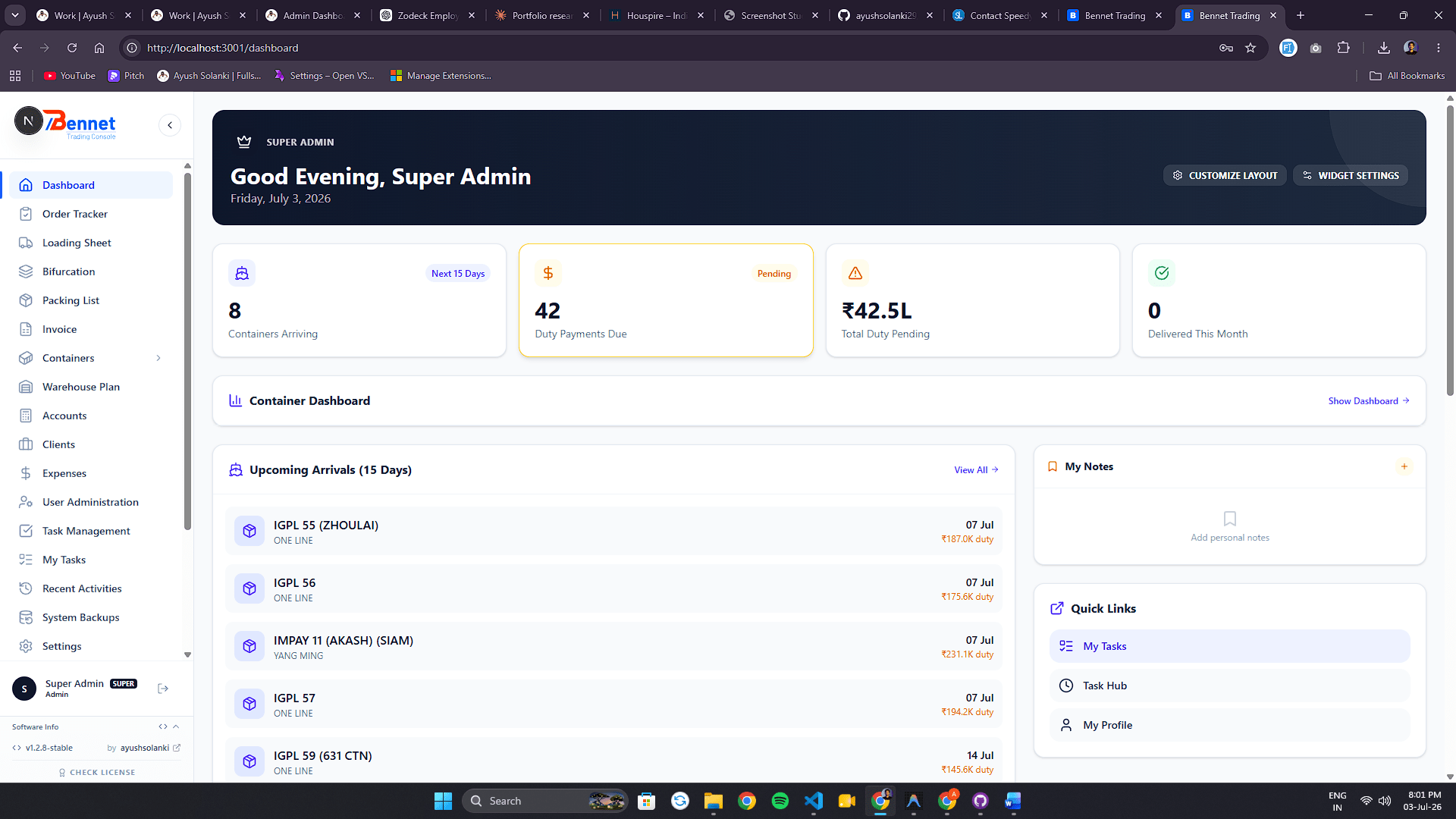Click the taskbar Search box
The image size is (1456, 819).
click(545, 801)
